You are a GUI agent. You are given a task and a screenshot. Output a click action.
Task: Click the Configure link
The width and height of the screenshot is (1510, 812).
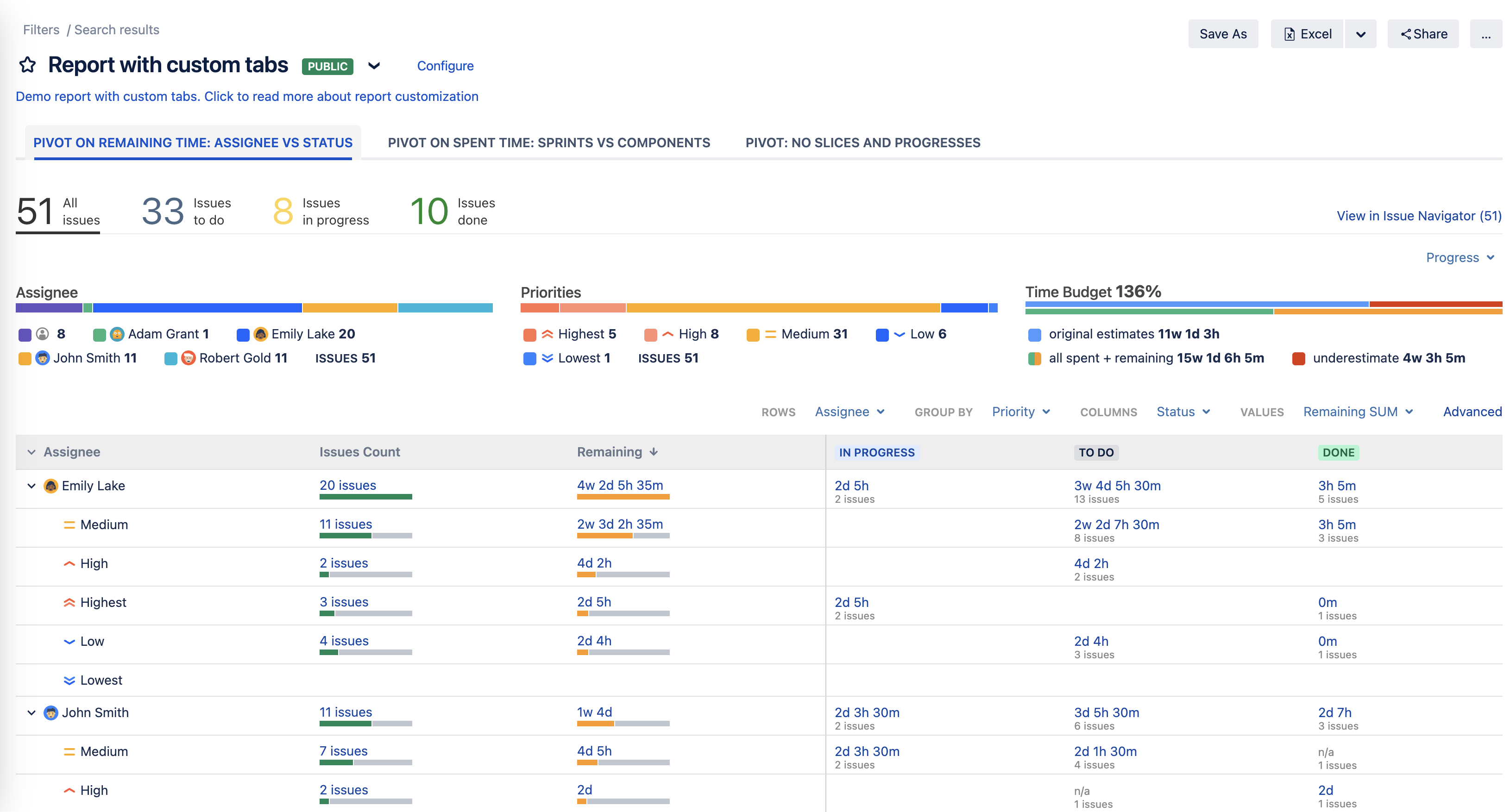[x=445, y=66]
